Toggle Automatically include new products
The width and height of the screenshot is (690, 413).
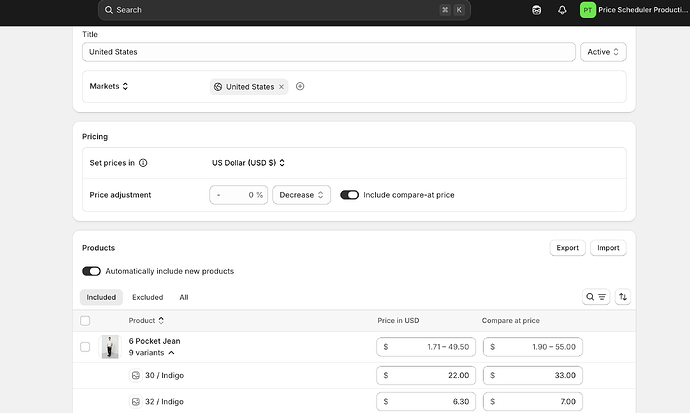coord(92,271)
